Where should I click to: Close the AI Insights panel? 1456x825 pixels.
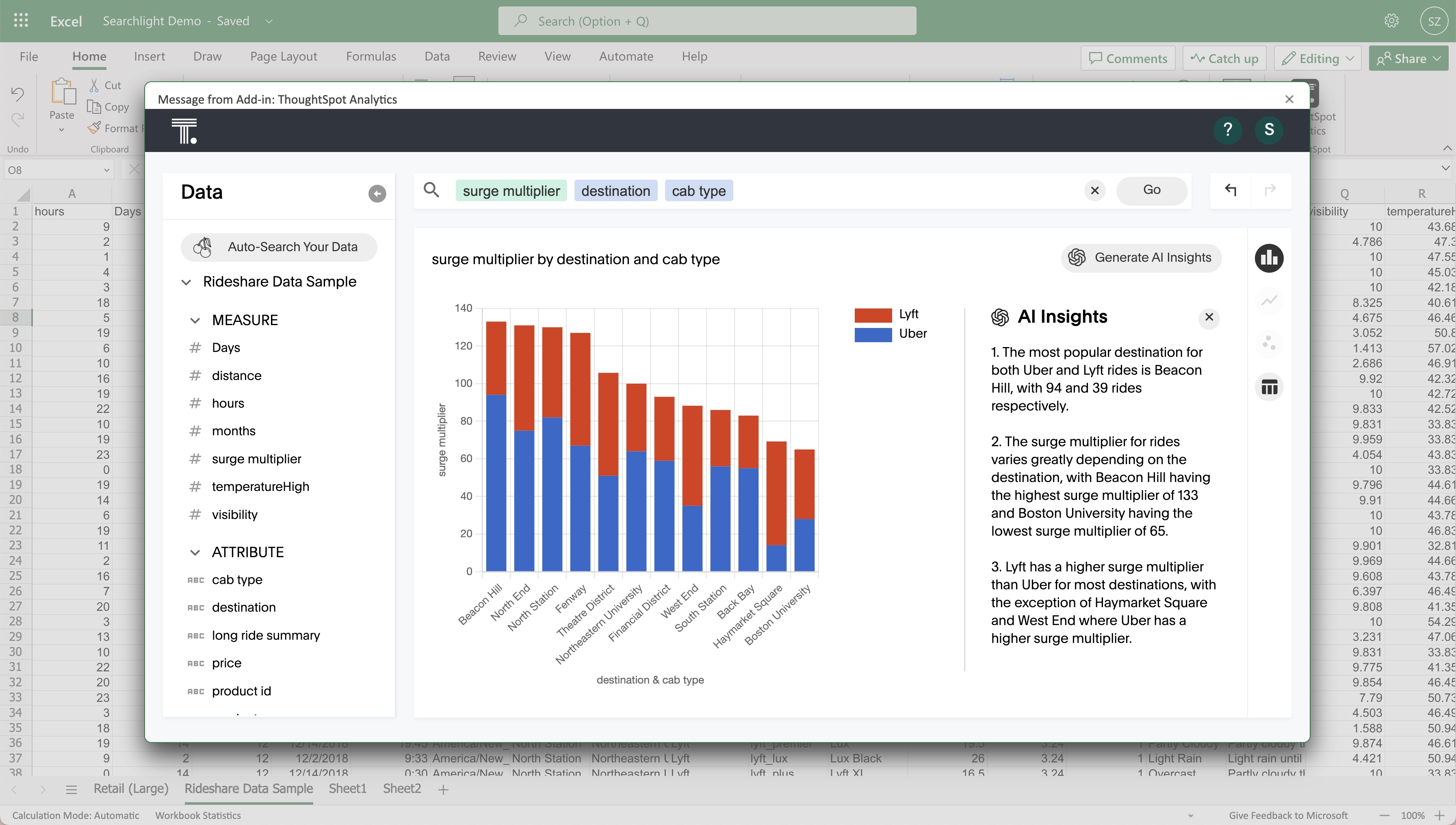[1209, 317]
